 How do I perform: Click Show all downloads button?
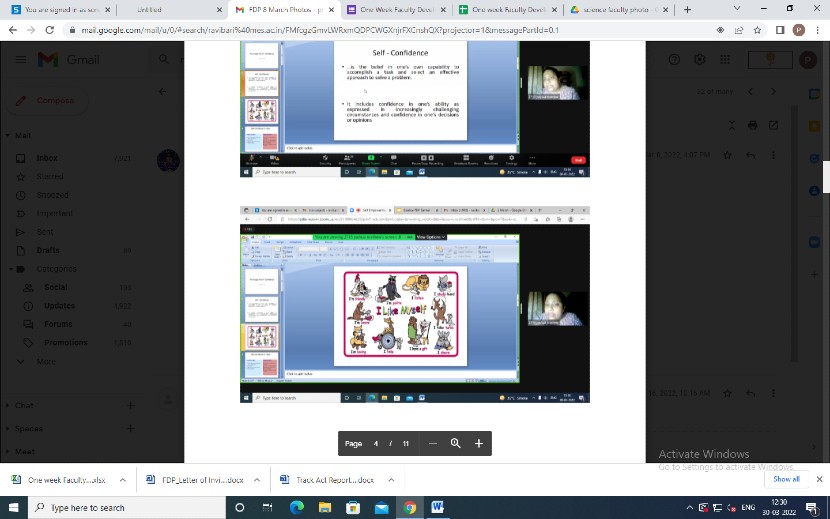pos(786,480)
